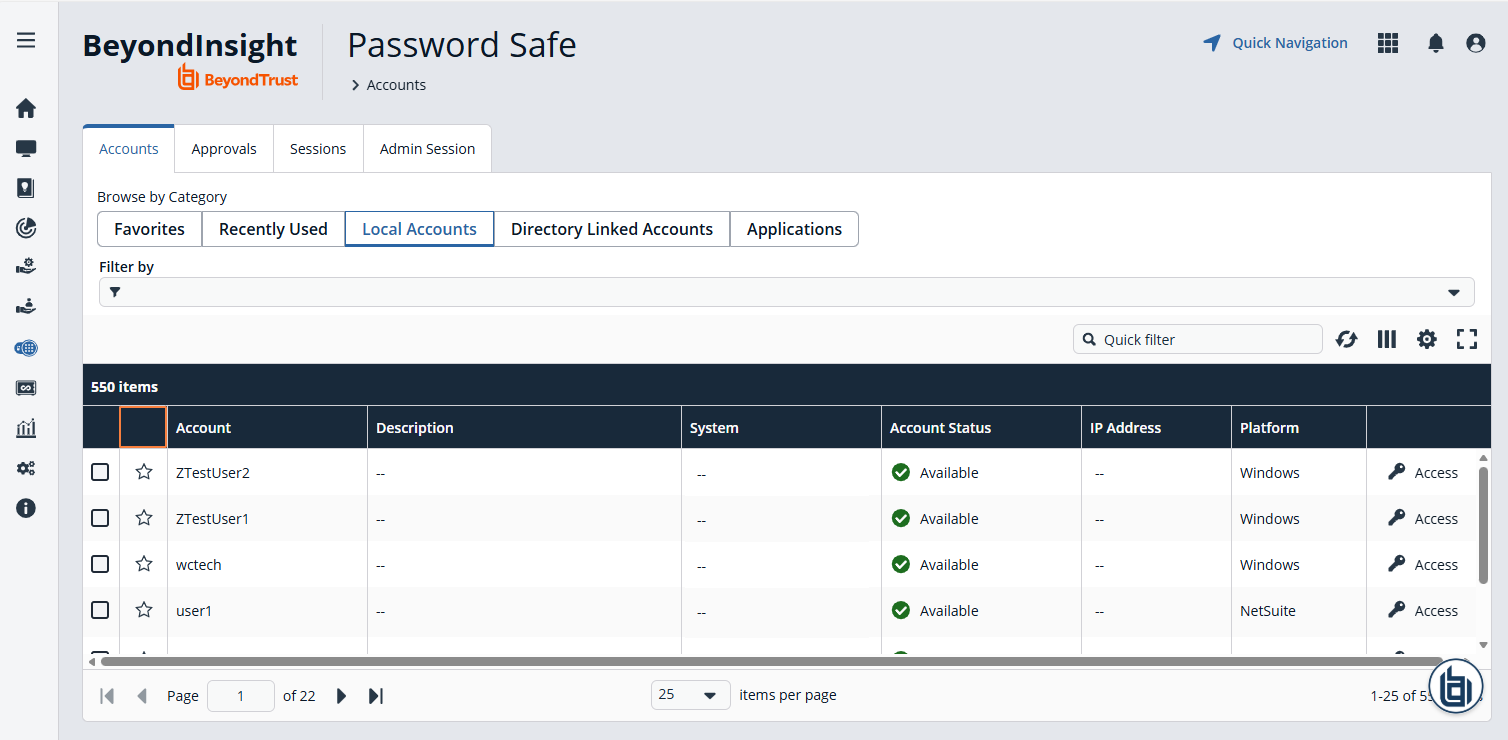Select the Home icon in the sidebar
1508x740 pixels.
[26, 108]
